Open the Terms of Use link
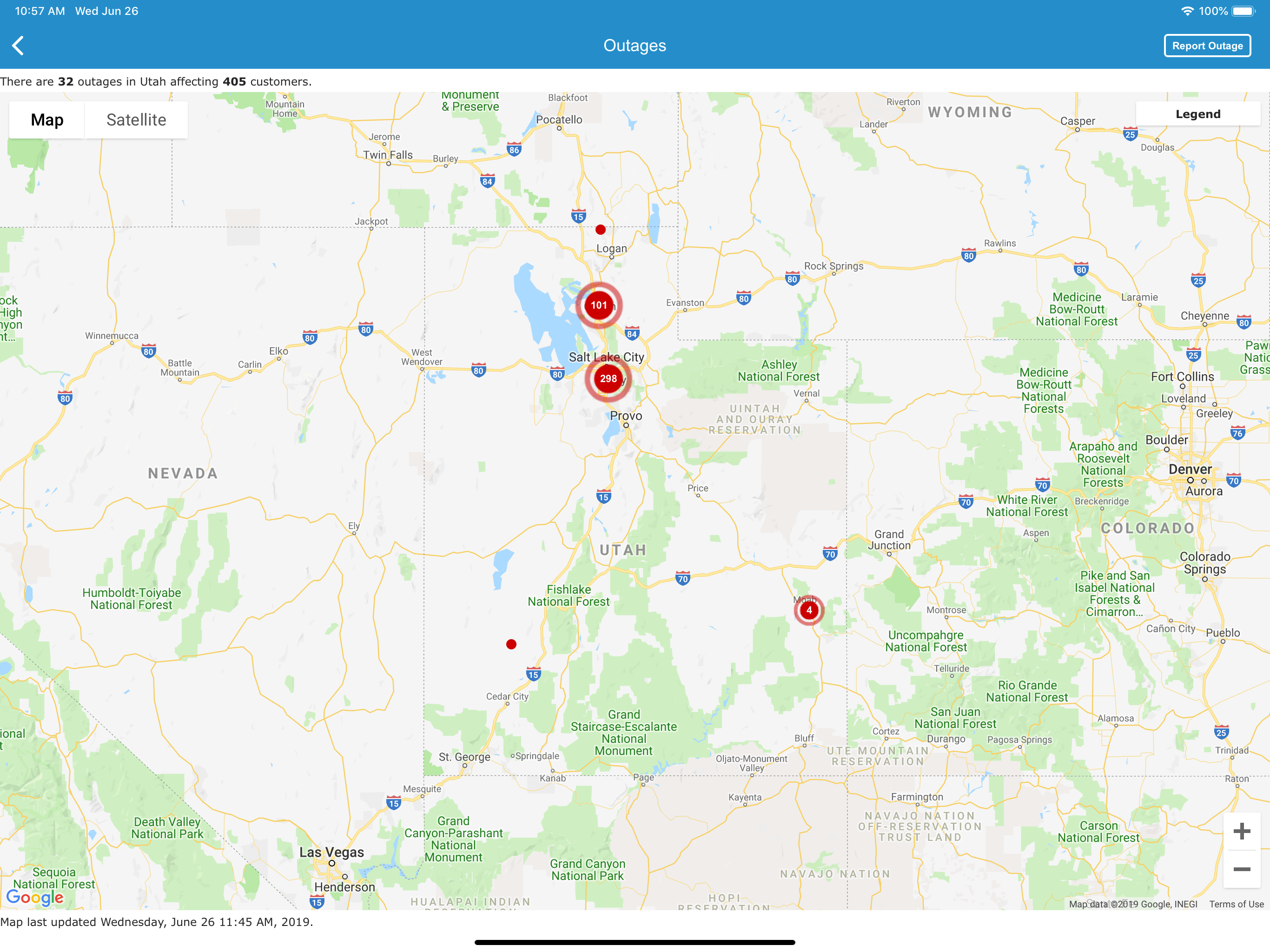Image resolution: width=1270 pixels, height=952 pixels. coord(1236,904)
